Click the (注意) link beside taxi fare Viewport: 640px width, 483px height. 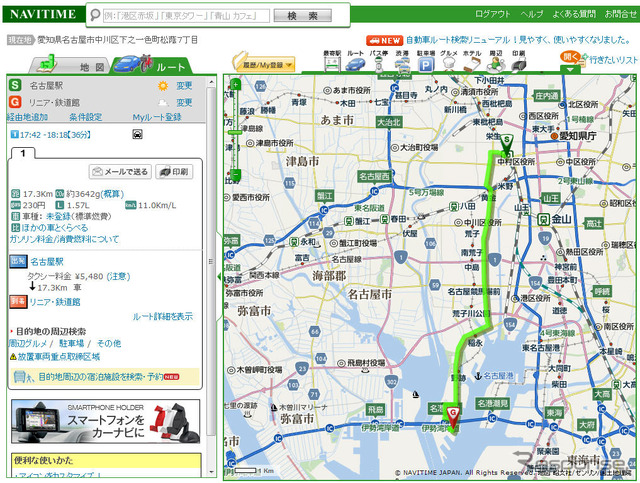tap(118, 276)
